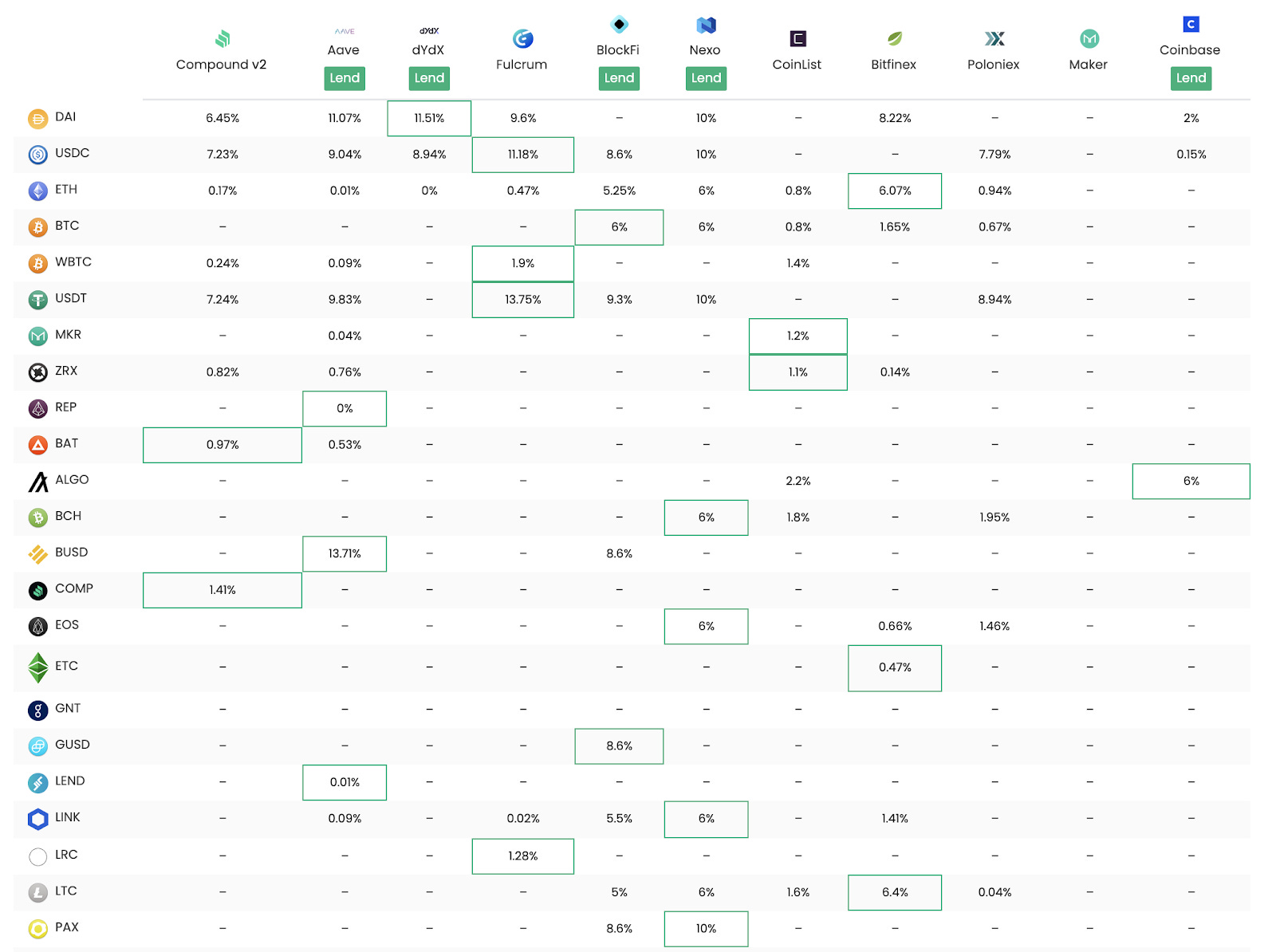Select the 1.28% LRC Fulcrum cell
Viewport: 1276px width, 952px height.
[523, 856]
